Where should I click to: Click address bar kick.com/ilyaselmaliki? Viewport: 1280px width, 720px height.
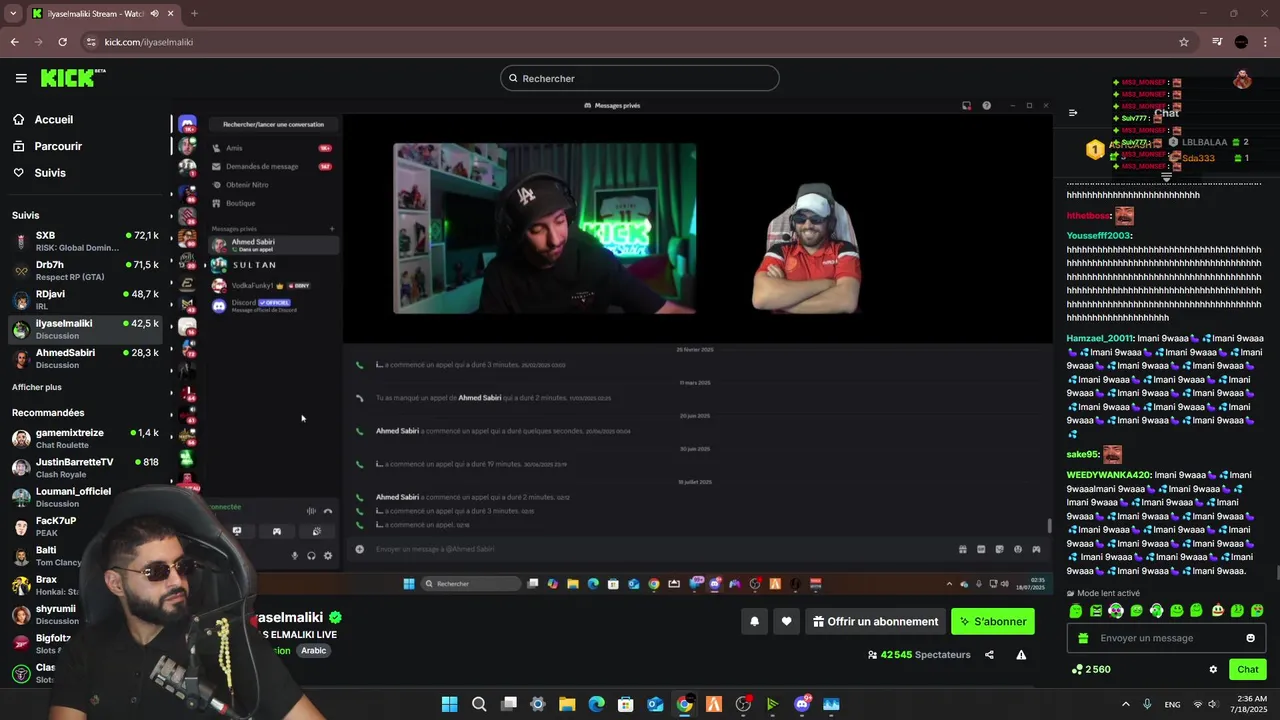[149, 42]
